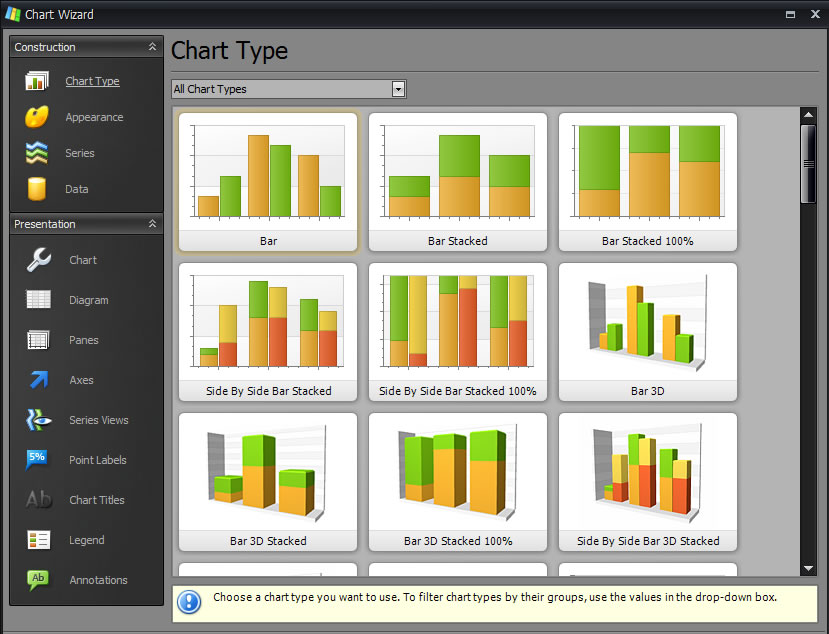Viewport: 829px width, 634px height.
Task: Open the Diagram settings page
Action: point(89,300)
